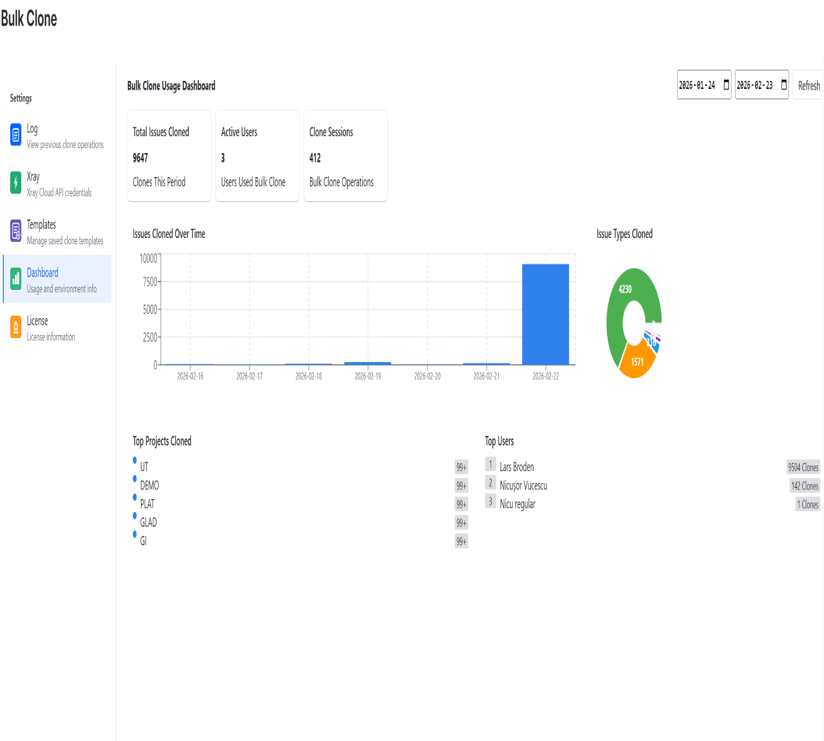824x741 pixels.
Task: Open the Log settings icon
Action: tap(16, 135)
